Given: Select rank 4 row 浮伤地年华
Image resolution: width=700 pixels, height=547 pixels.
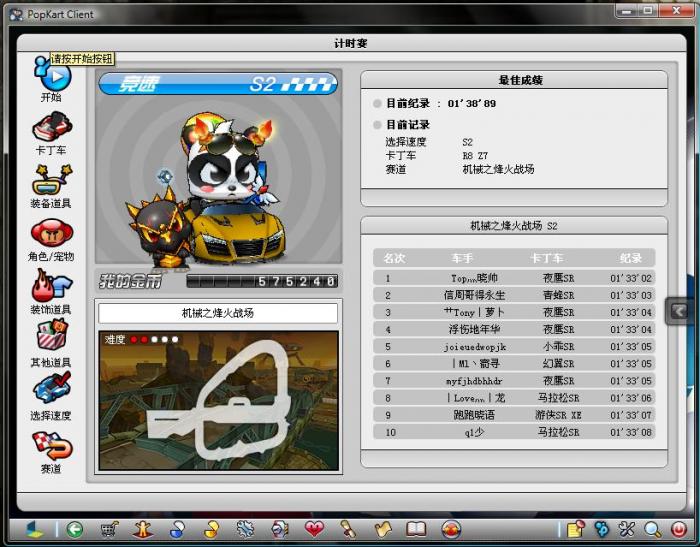Looking at the screenshot, I should point(514,330).
